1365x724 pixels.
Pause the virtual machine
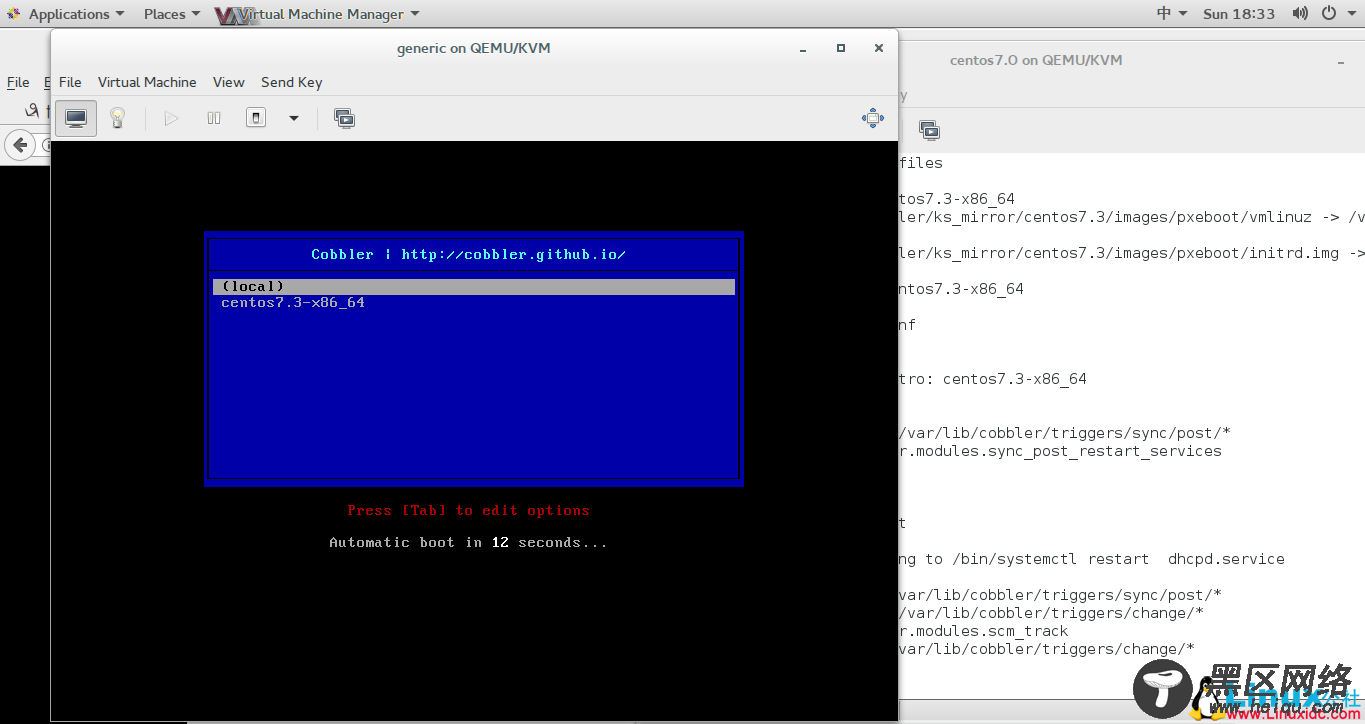[214, 118]
